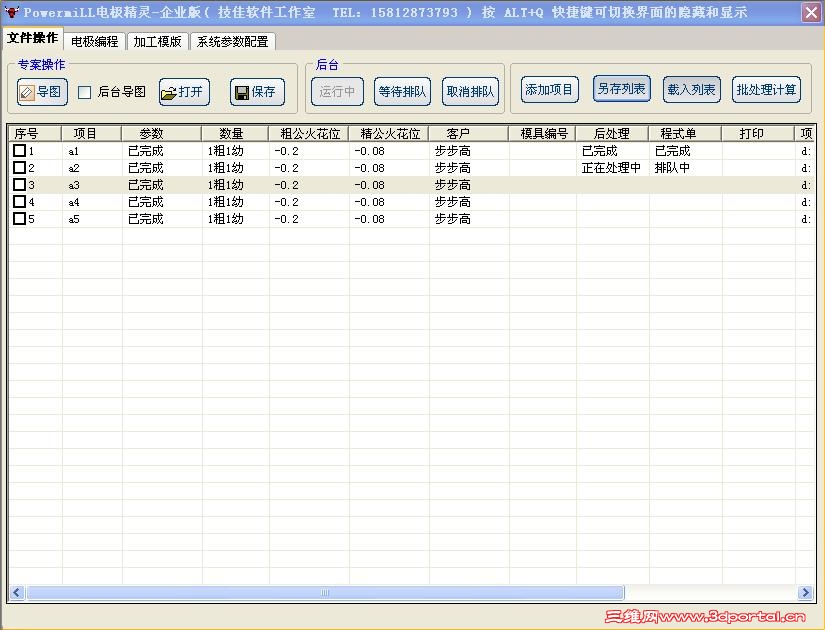Image resolution: width=825 pixels, height=630 pixels.
Task: Switch to the 文件操作 tab
Action: pyautogui.click(x=33, y=38)
